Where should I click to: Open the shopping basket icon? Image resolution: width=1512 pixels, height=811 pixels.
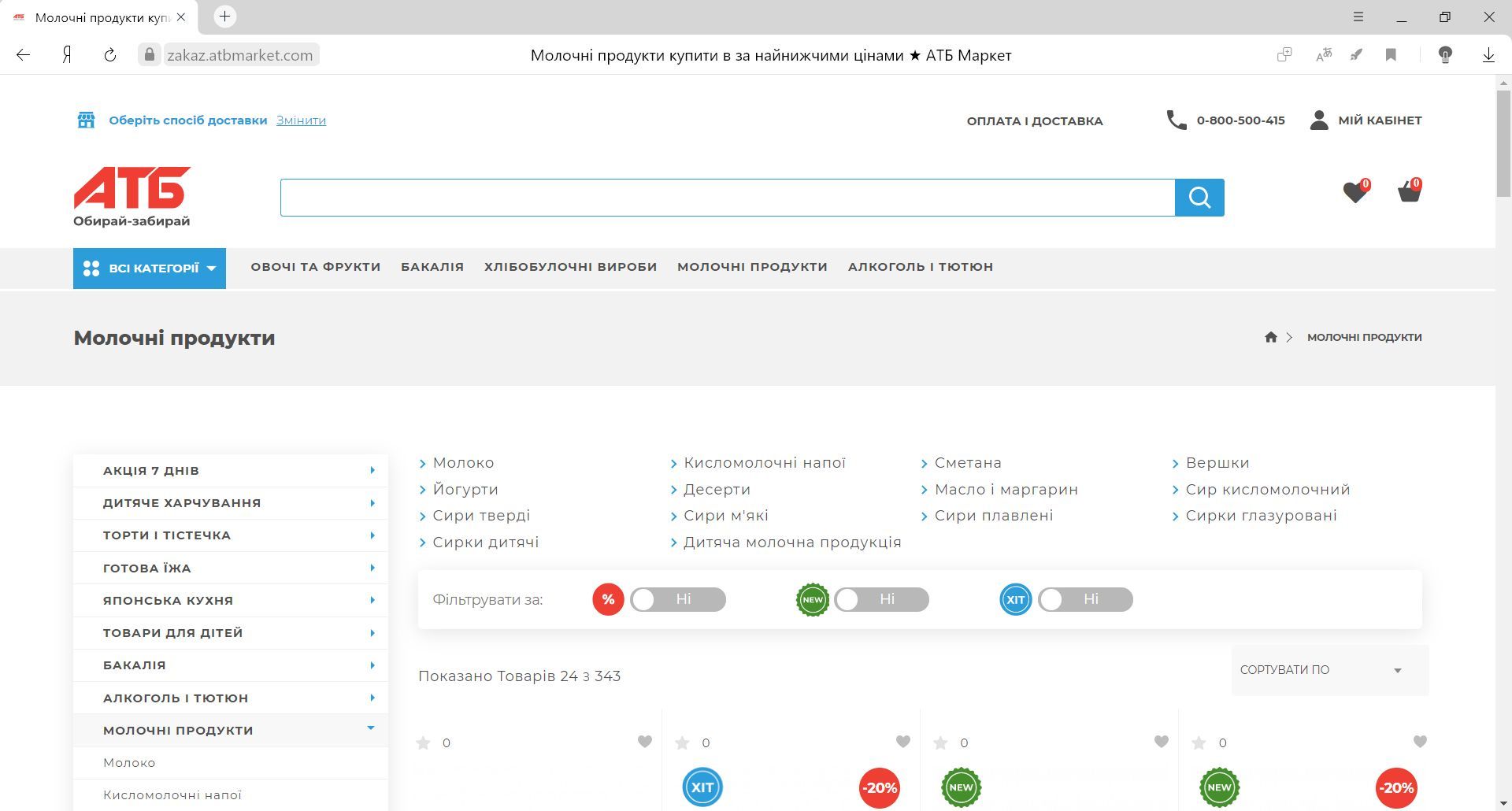[x=1408, y=191]
